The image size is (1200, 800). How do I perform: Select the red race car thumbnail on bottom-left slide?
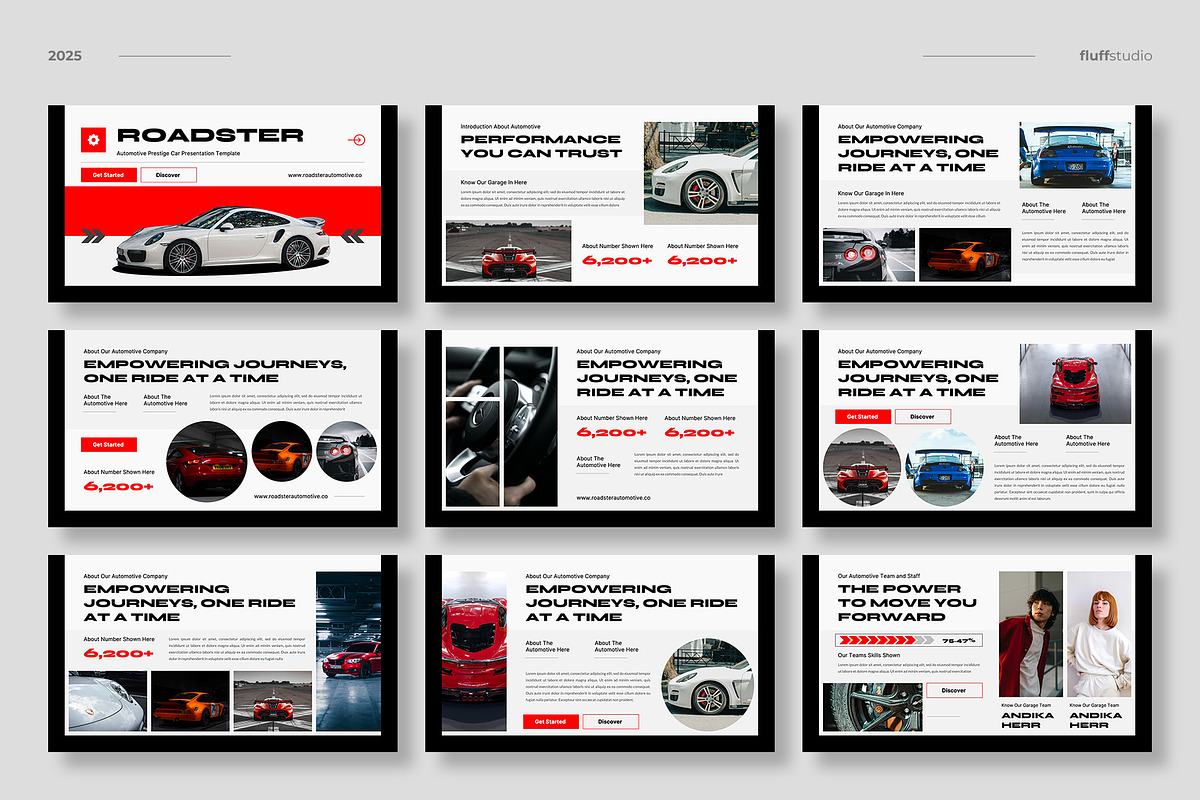point(272,700)
